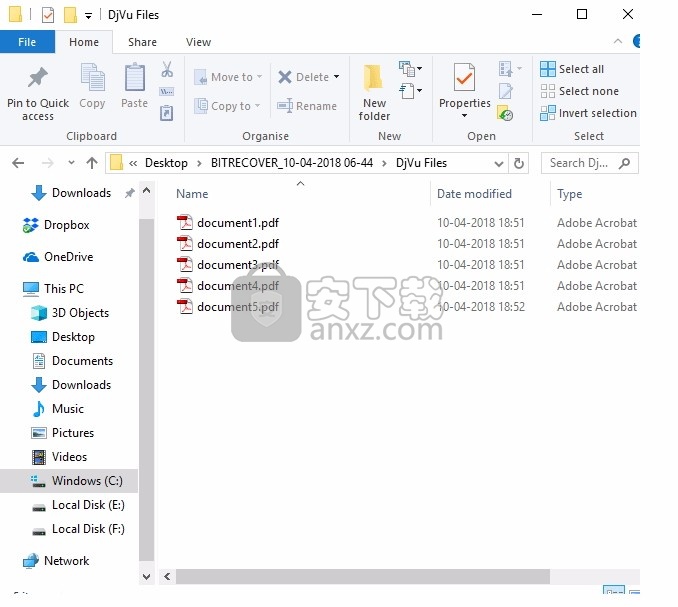
Task: Expand the Delete options arrow
Action: point(336,77)
